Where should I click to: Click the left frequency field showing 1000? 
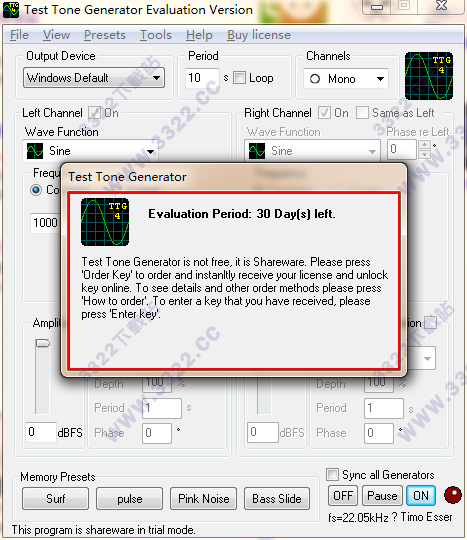(x=45, y=223)
